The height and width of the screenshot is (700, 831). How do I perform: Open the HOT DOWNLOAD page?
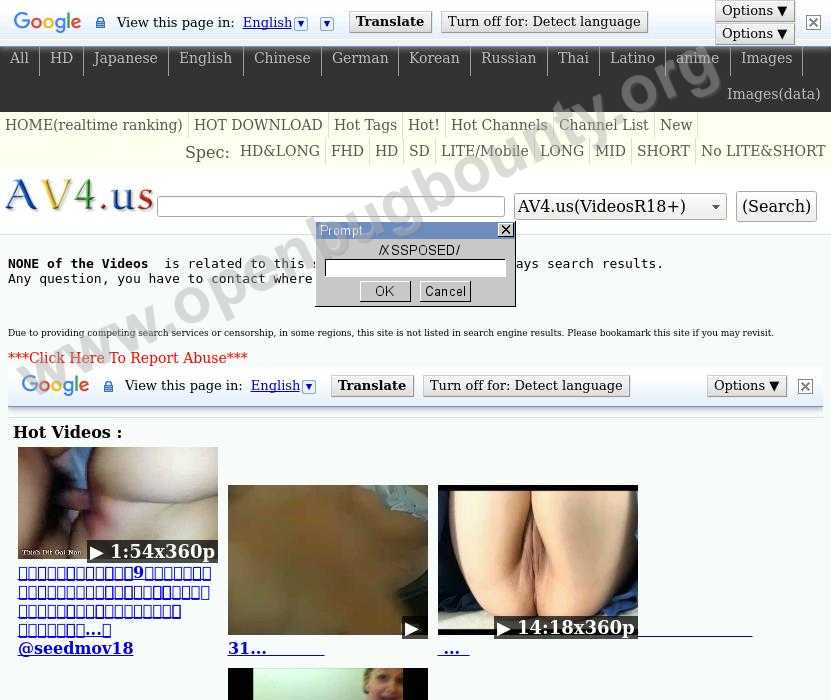pos(258,125)
